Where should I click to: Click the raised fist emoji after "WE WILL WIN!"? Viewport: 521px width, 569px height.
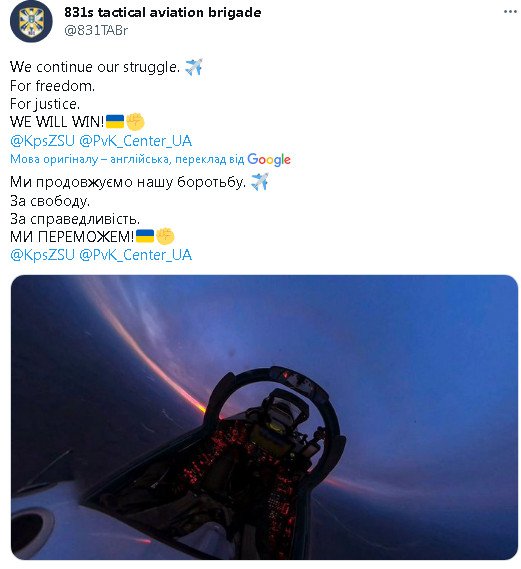tap(135, 122)
